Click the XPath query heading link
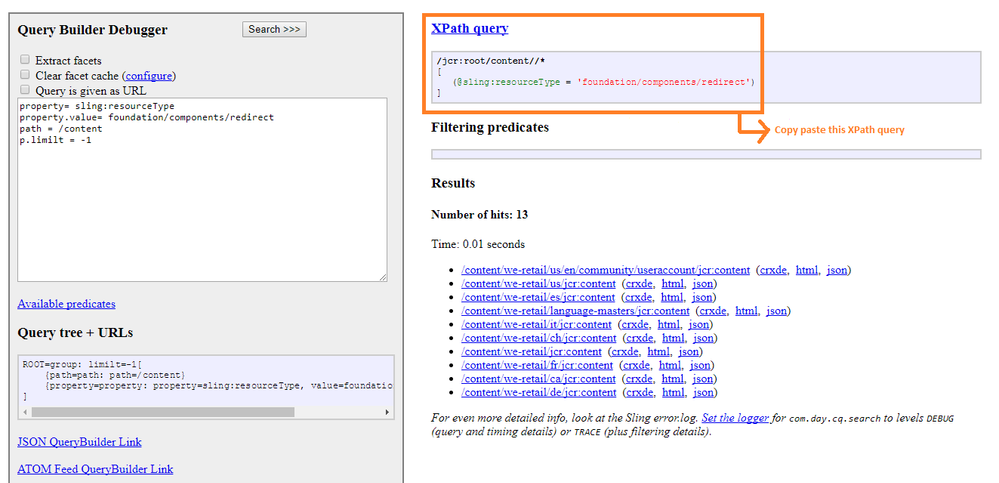 coord(469,29)
